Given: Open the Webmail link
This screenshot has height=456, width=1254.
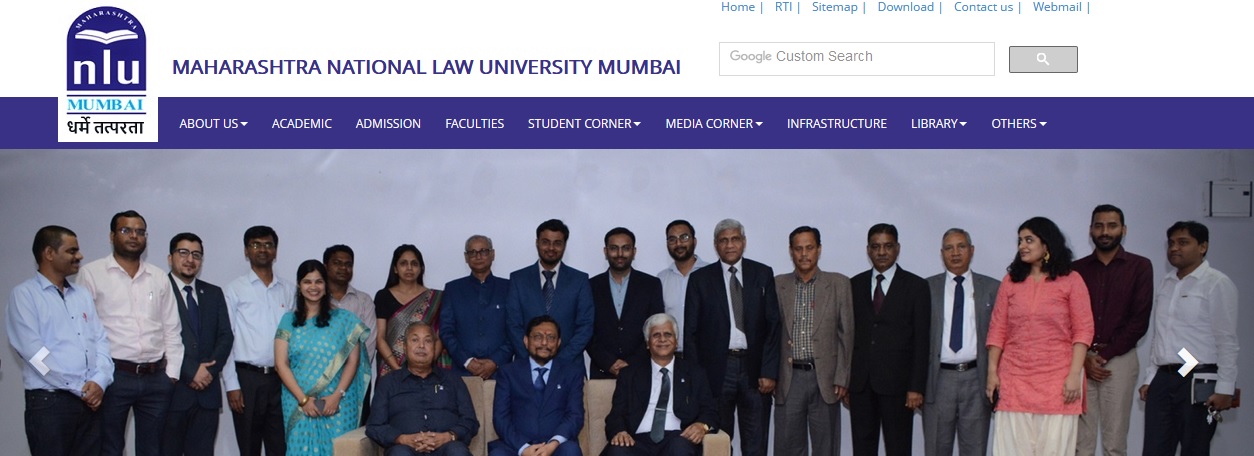Looking at the screenshot, I should [1057, 7].
